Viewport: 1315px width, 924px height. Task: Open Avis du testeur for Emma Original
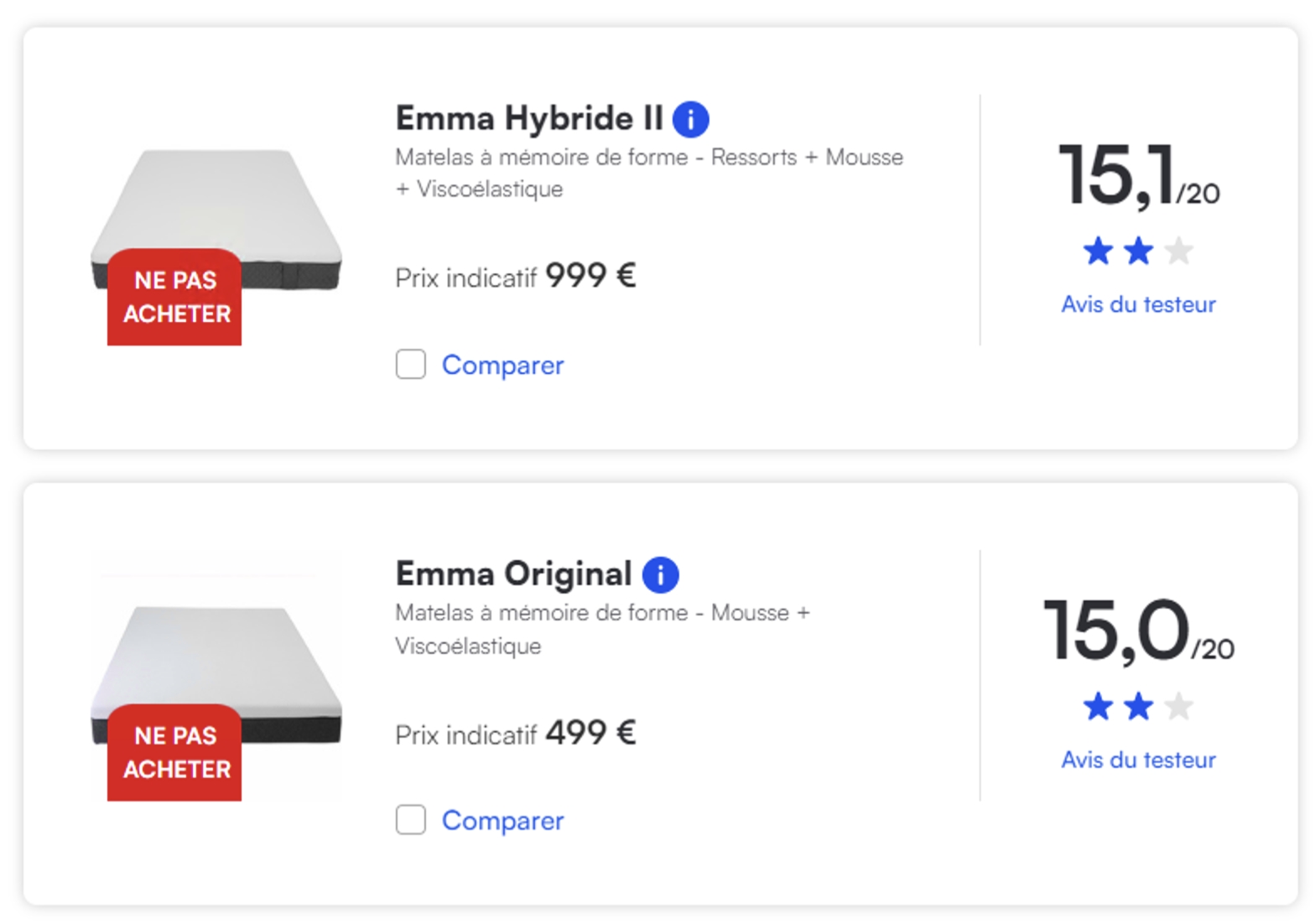pyautogui.click(x=1138, y=760)
